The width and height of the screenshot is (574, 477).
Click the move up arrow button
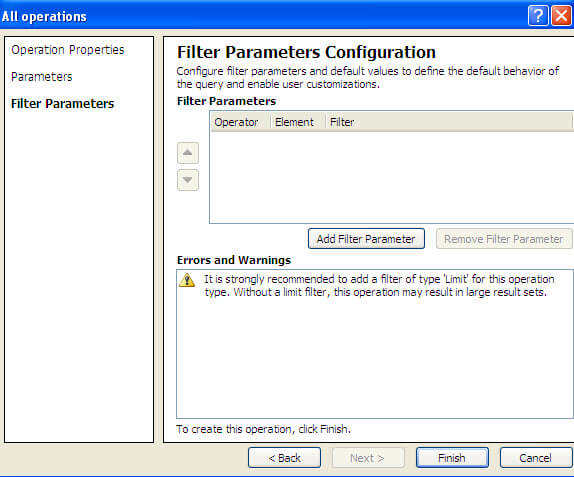pos(188,153)
